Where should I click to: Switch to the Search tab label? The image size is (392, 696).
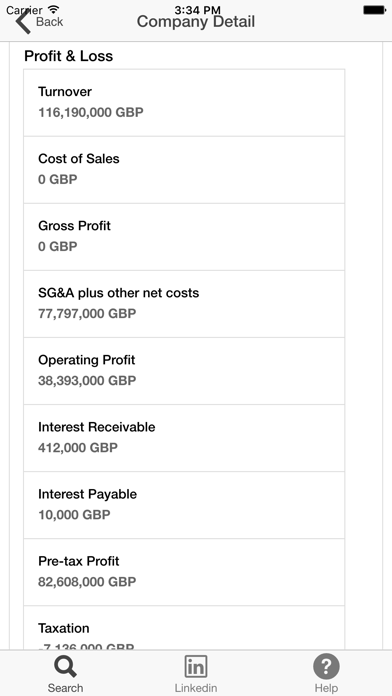tap(65, 688)
